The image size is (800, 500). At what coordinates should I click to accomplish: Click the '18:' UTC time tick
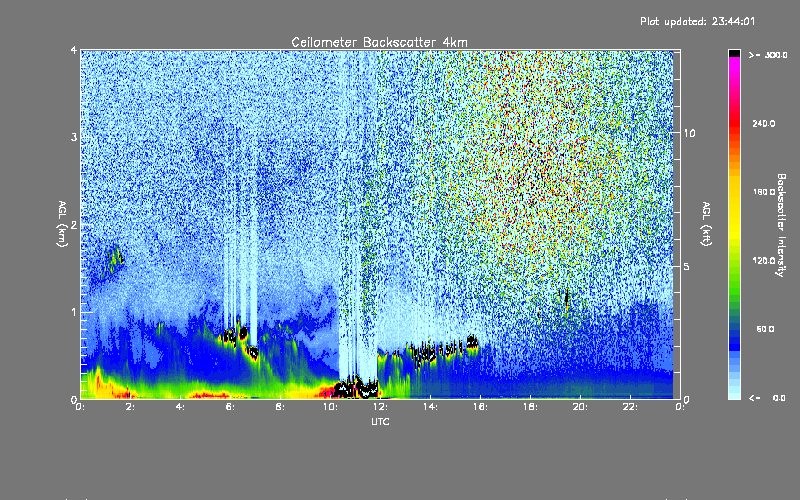point(530,407)
